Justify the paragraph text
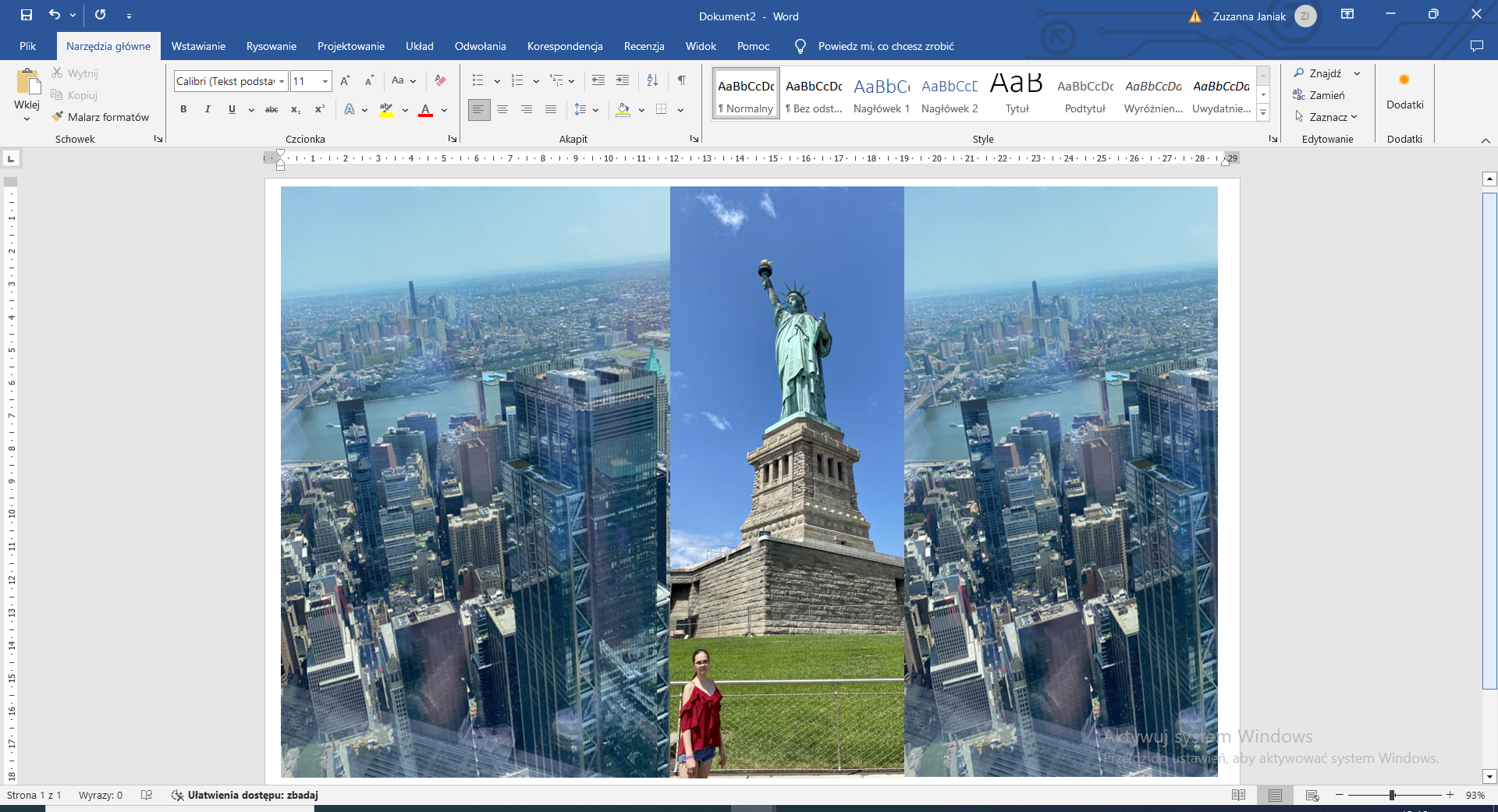This screenshot has height=812, width=1498. [551, 110]
